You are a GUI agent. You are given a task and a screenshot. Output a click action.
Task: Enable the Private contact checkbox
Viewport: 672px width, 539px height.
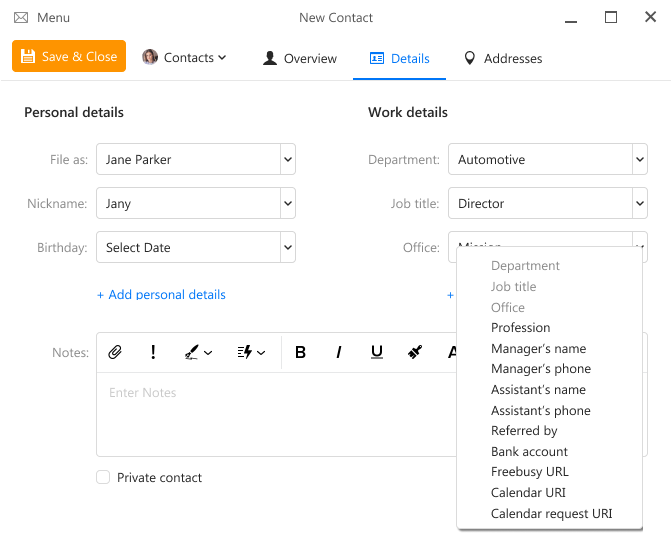[103, 477]
